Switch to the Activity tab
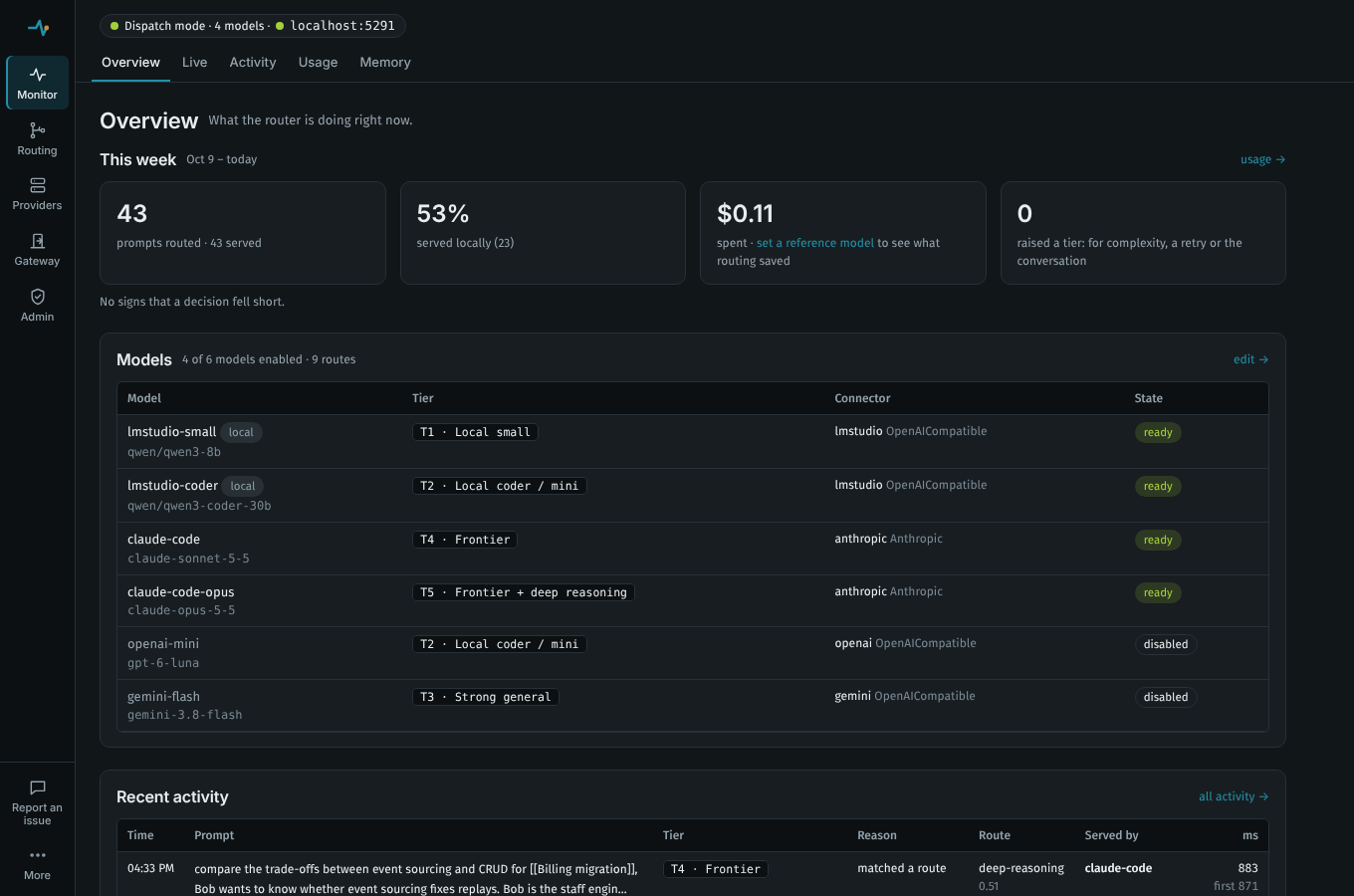 [253, 62]
